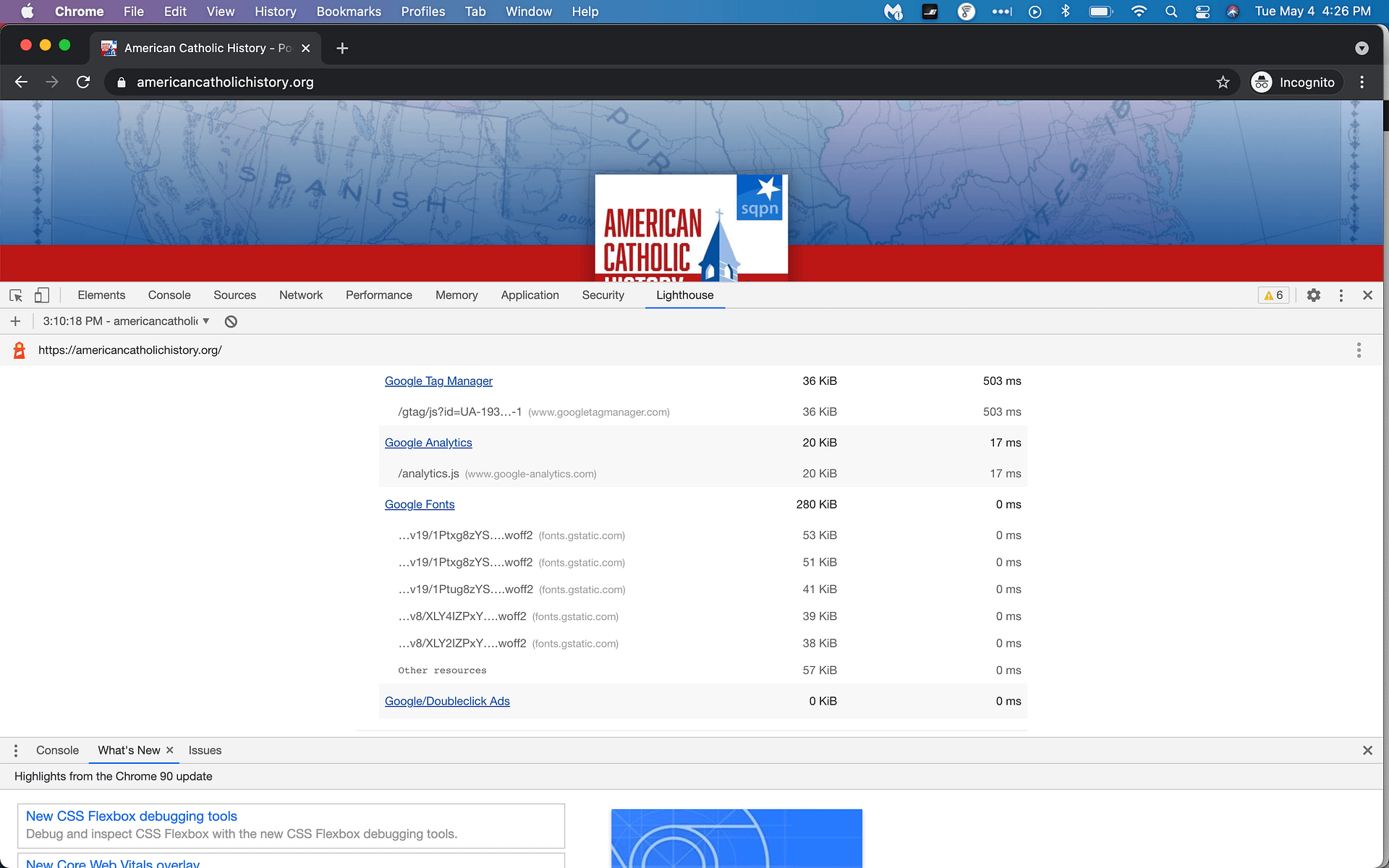Click the inspect element picker icon
This screenshot has width=1389, height=868.
tap(16, 295)
